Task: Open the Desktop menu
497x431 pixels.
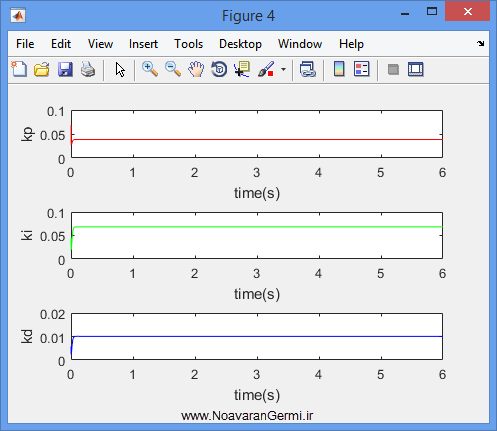Action: click(240, 44)
